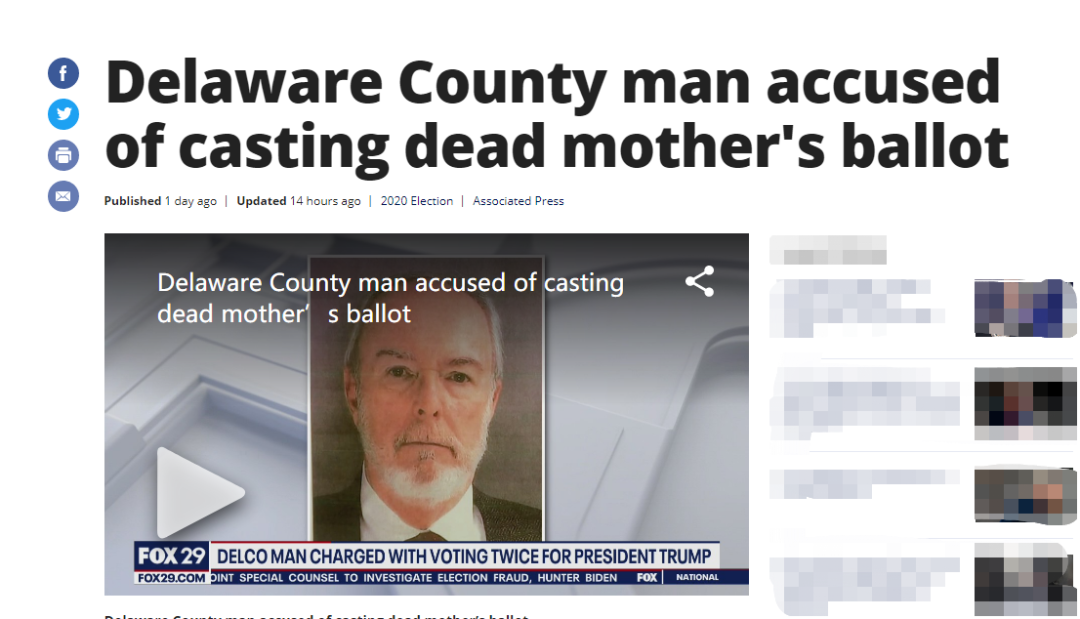Click the print article icon
Viewport: 1080px width, 619px height.
tap(63, 155)
